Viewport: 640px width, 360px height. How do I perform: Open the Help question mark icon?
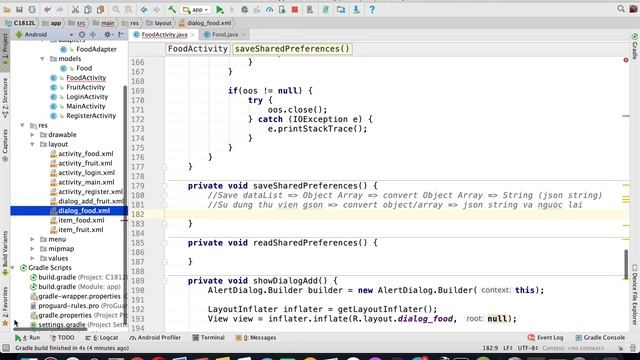click(x=372, y=9)
